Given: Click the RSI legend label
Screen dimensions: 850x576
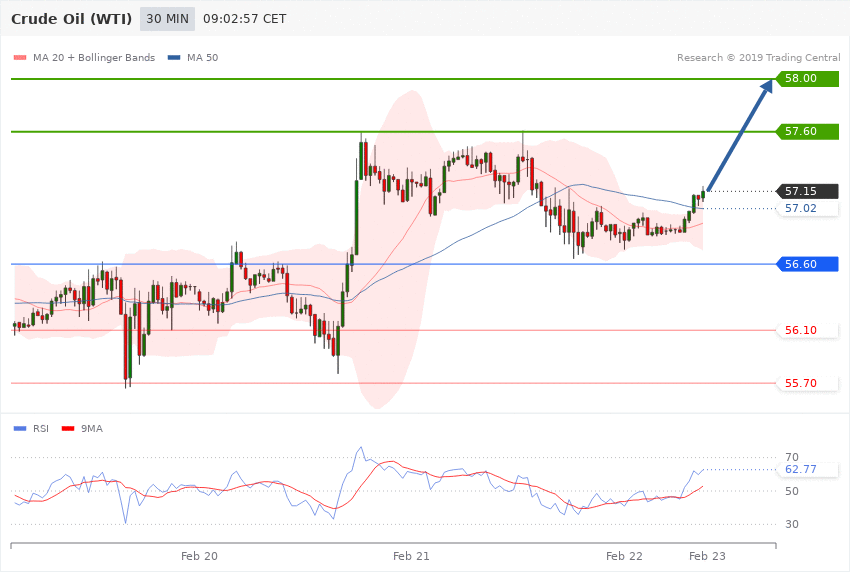Looking at the screenshot, I should point(41,429).
